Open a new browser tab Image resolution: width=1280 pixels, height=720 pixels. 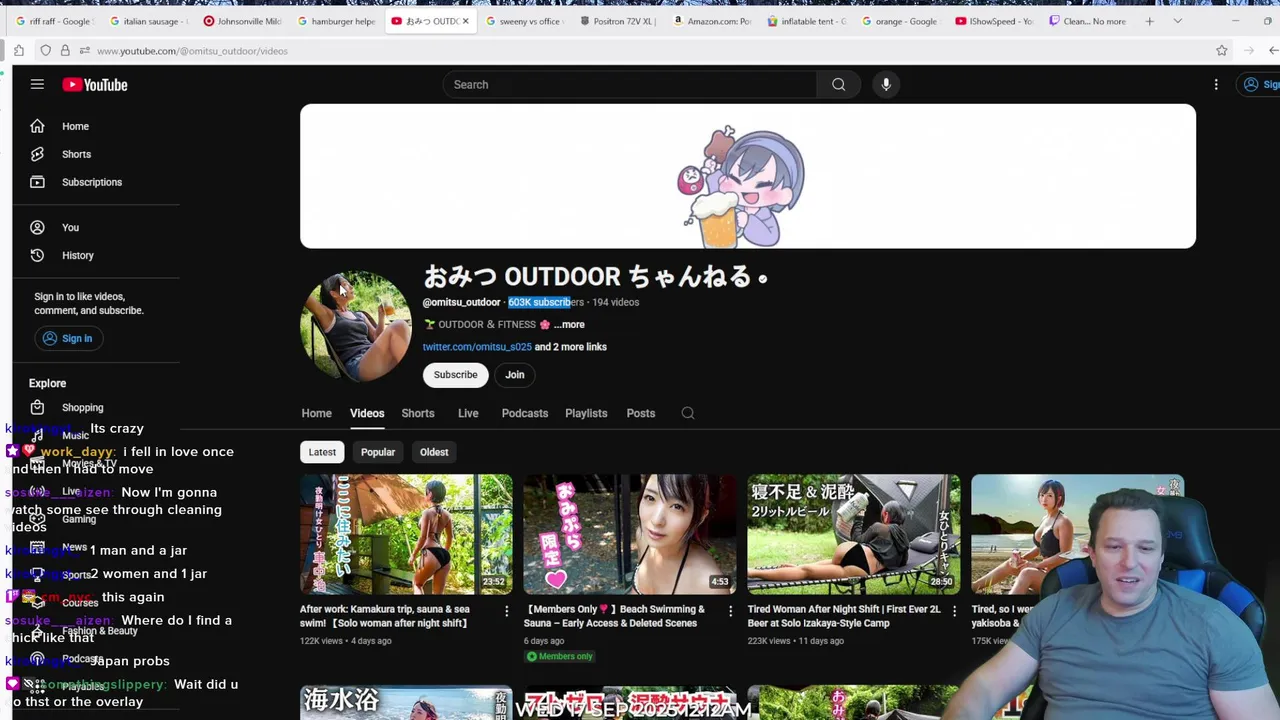(1149, 21)
